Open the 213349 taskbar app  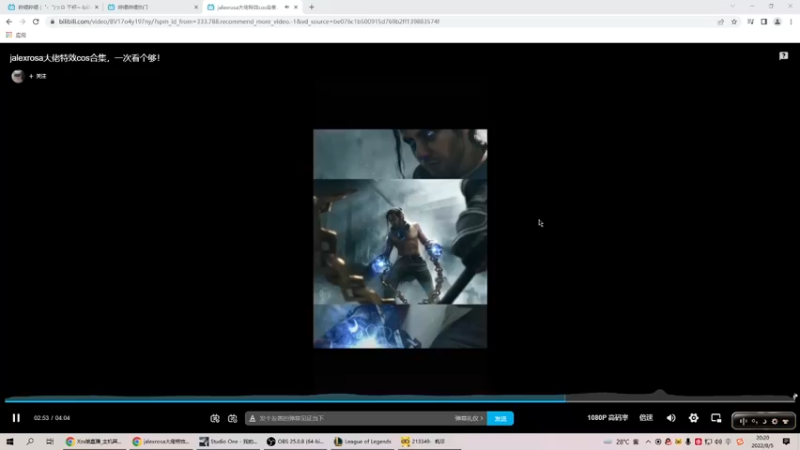(x=429, y=441)
